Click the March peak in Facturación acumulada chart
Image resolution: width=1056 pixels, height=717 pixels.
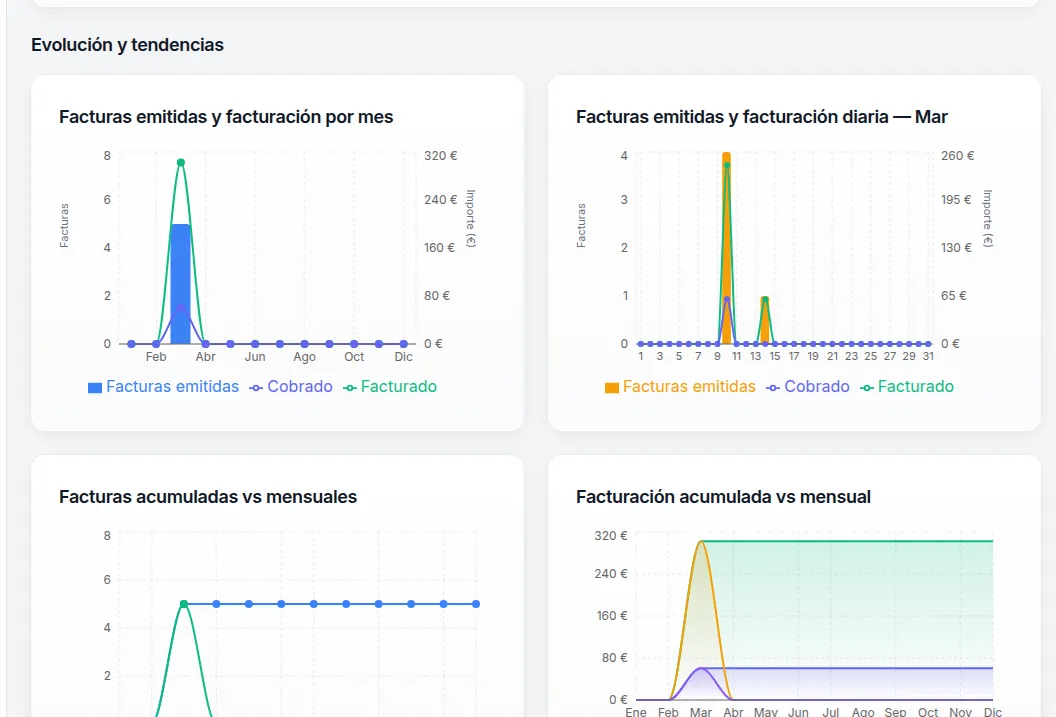pyautogui.click(x=701, y=540)
